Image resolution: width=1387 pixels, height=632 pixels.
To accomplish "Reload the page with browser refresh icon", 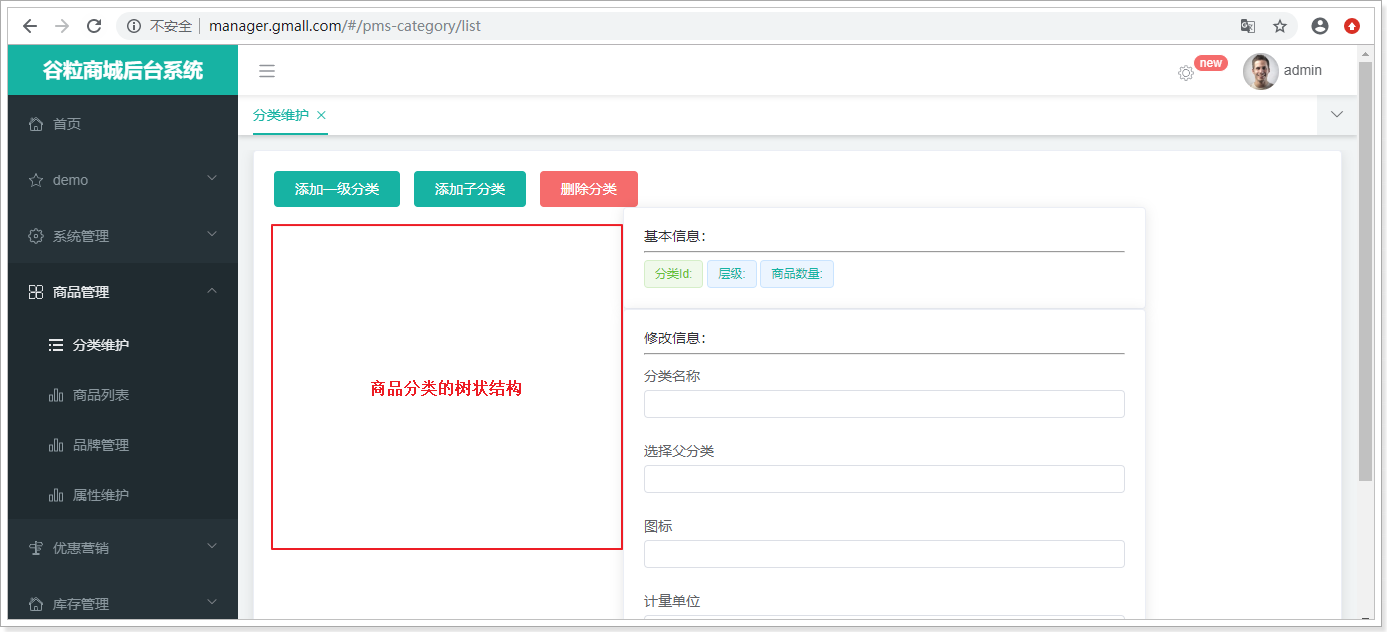I will (x=94, y=26).
